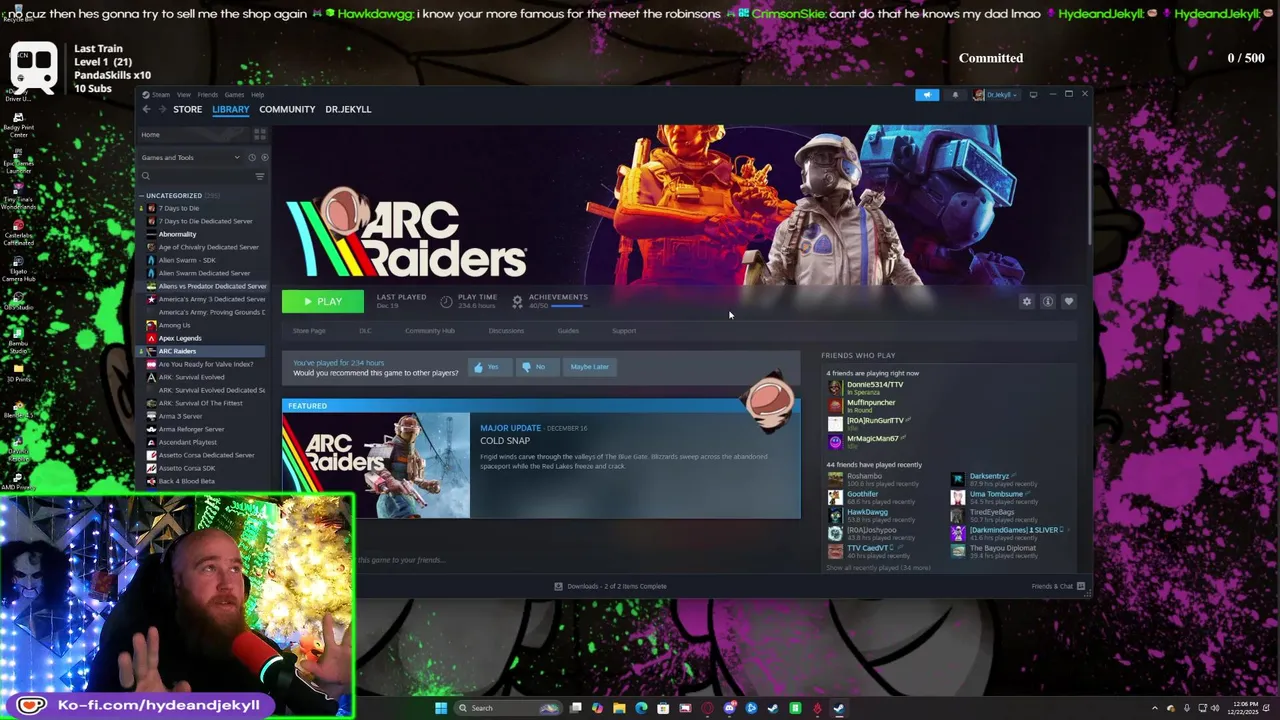The width and height of the screenshot is (1280, 720).
Task: Click Show all recently played link
Action: (878, 568)
